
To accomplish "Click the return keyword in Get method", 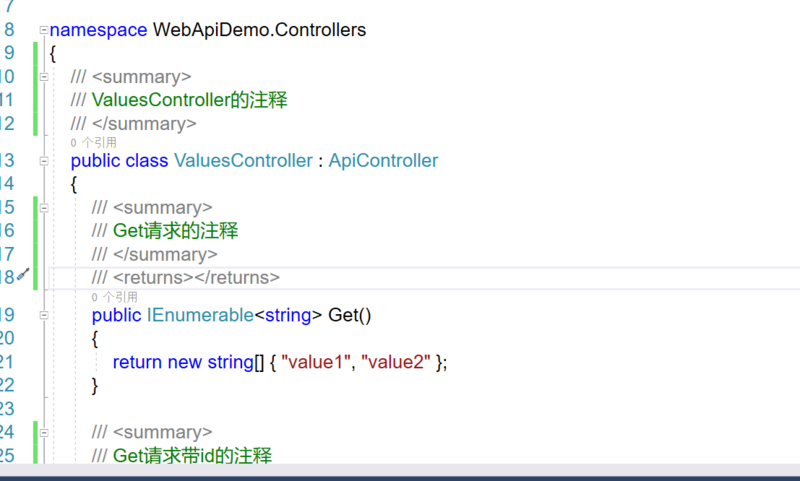I will (137, 362).
